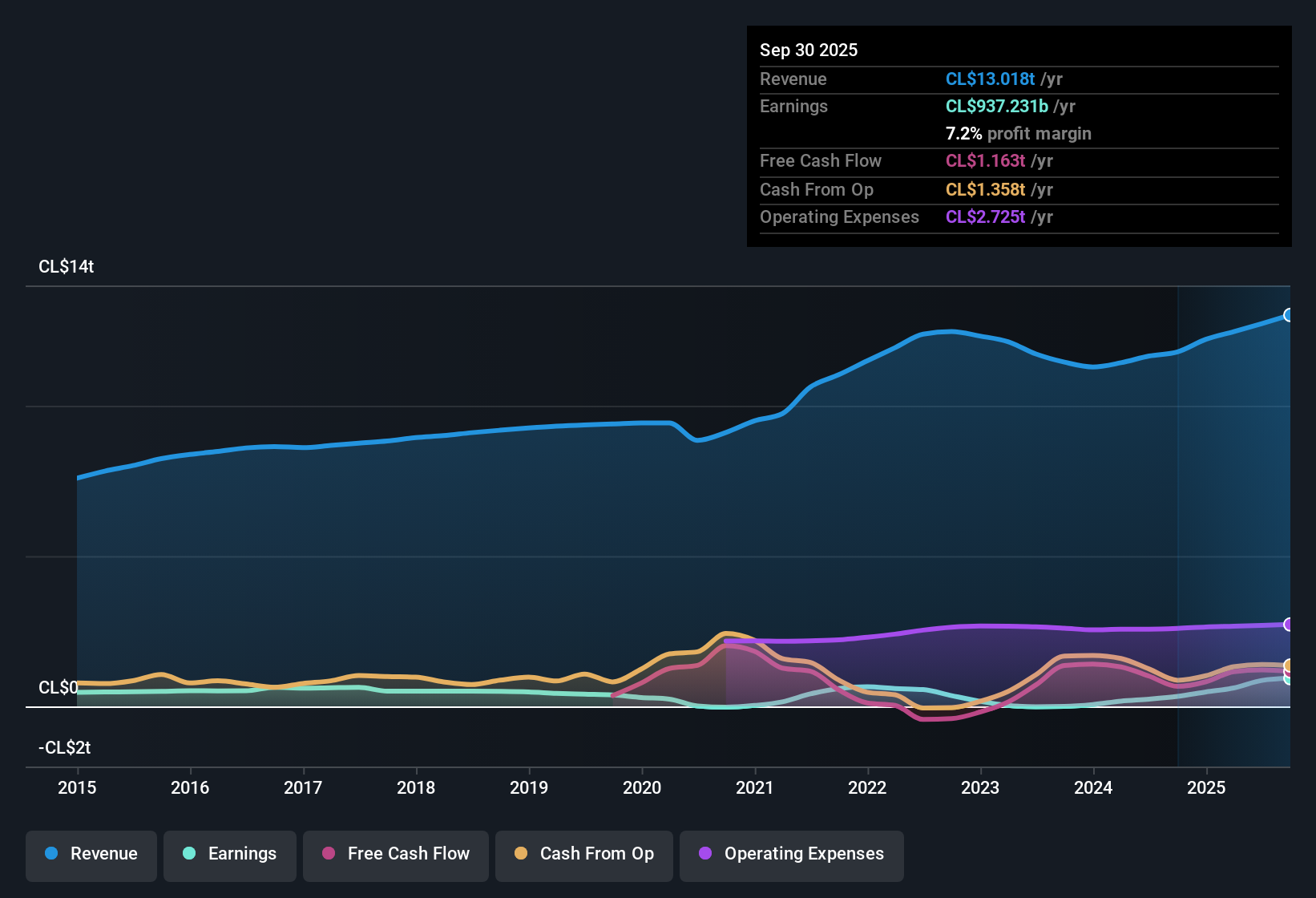1316x898 pixels.
Task: Toggle the Earnings series off
Action: [x=230, y=854]
